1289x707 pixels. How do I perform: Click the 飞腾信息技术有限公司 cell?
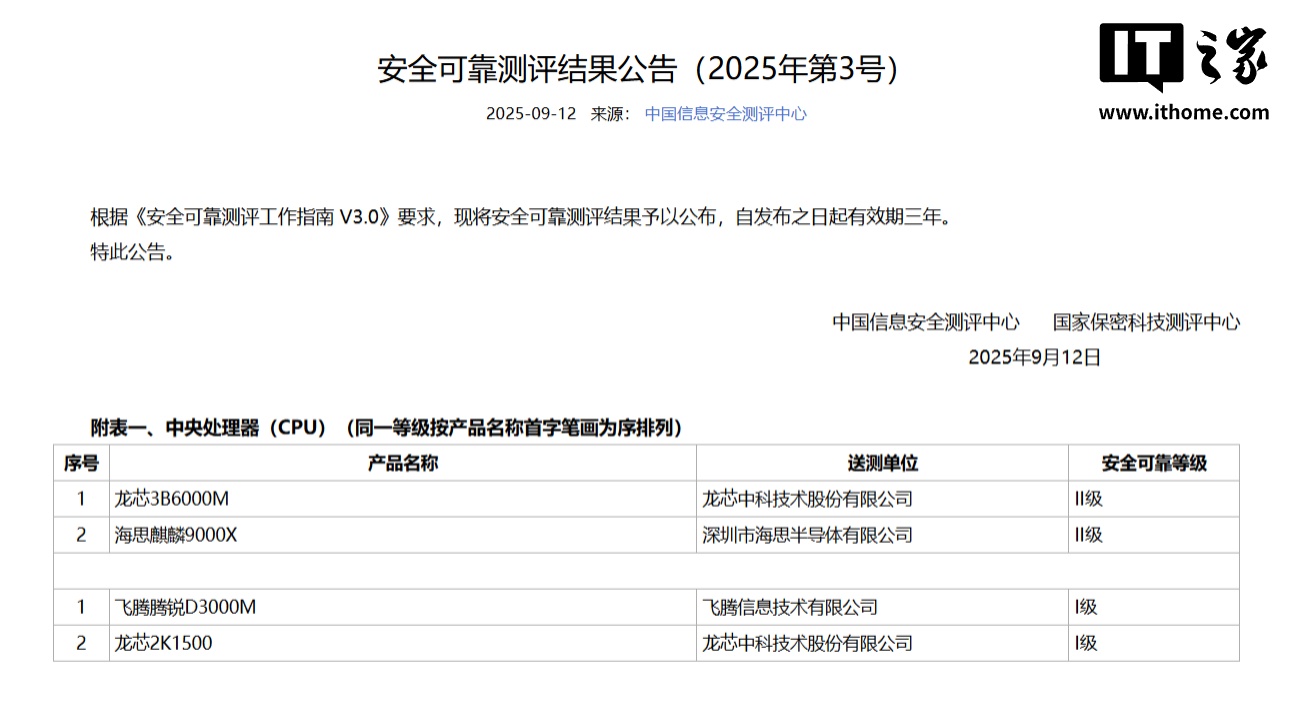[x=790, y=607]
